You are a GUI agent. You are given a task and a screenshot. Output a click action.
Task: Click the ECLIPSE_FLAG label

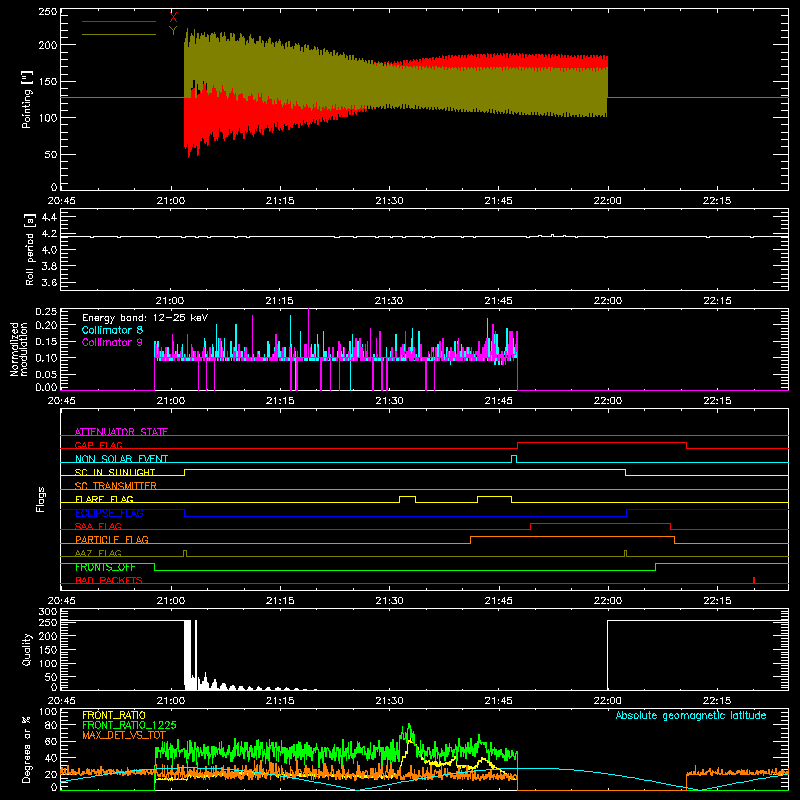109,513
